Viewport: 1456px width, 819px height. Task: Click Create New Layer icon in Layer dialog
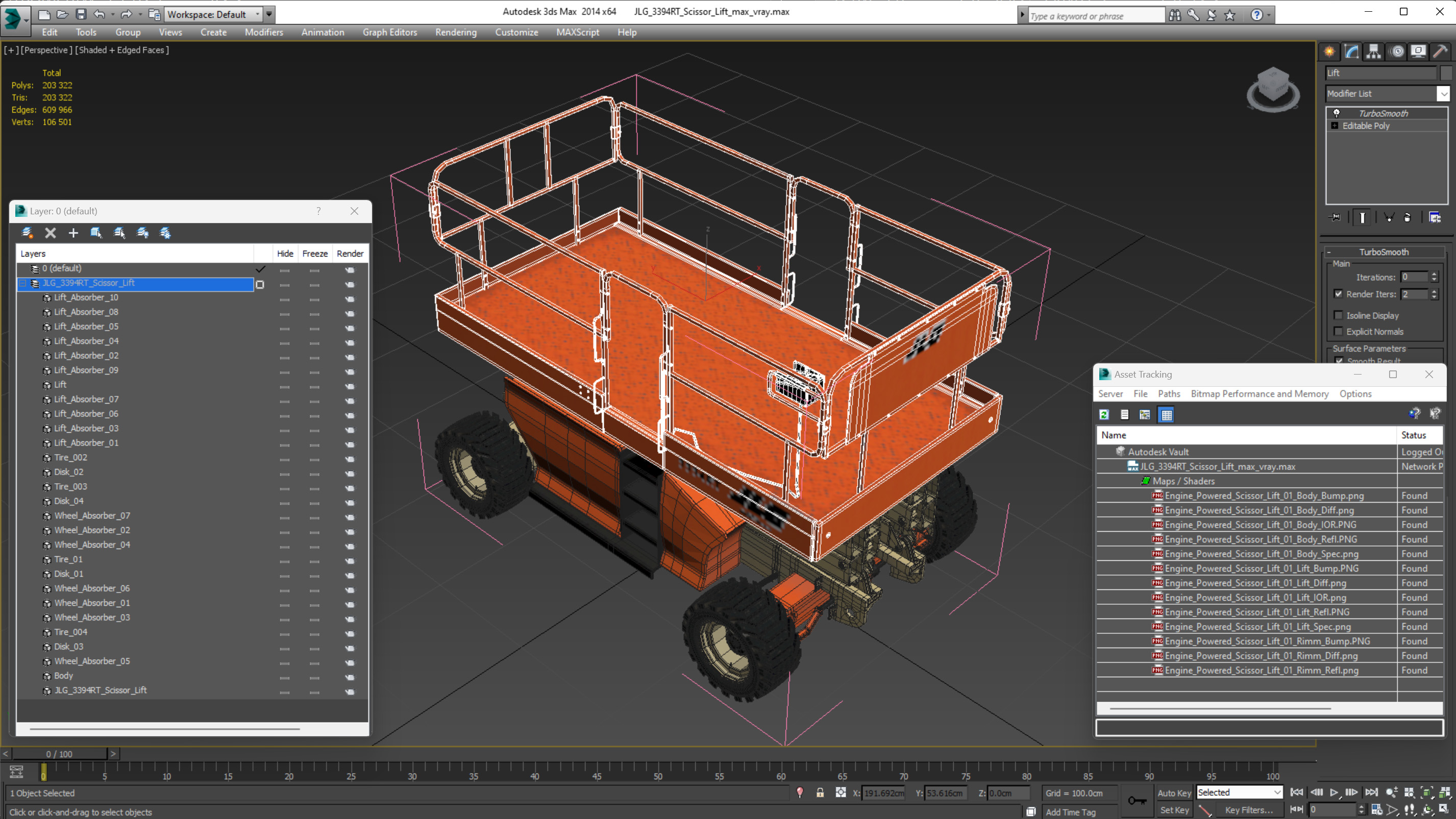pos(27,233)
